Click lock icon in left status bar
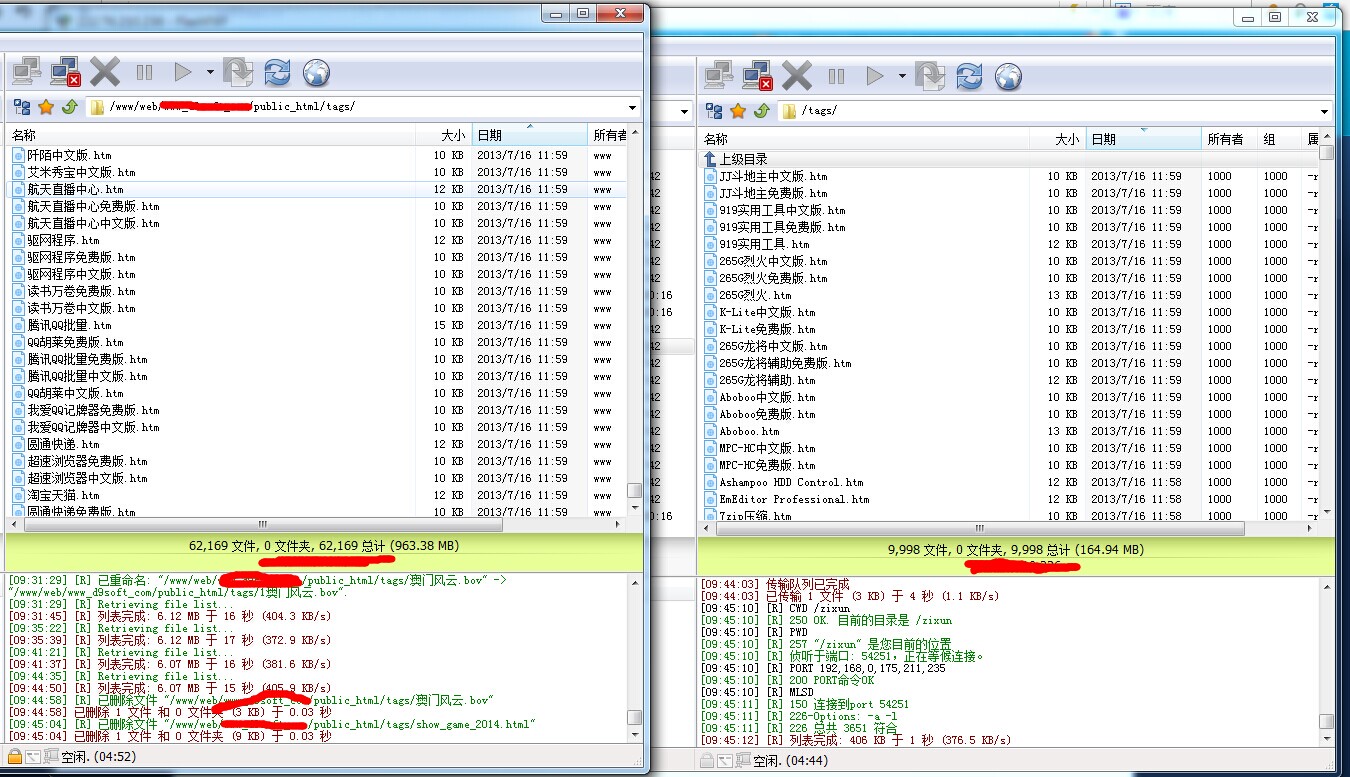Screen dimensions: 1350x777 pyautogui.click(x=15, y=756)
